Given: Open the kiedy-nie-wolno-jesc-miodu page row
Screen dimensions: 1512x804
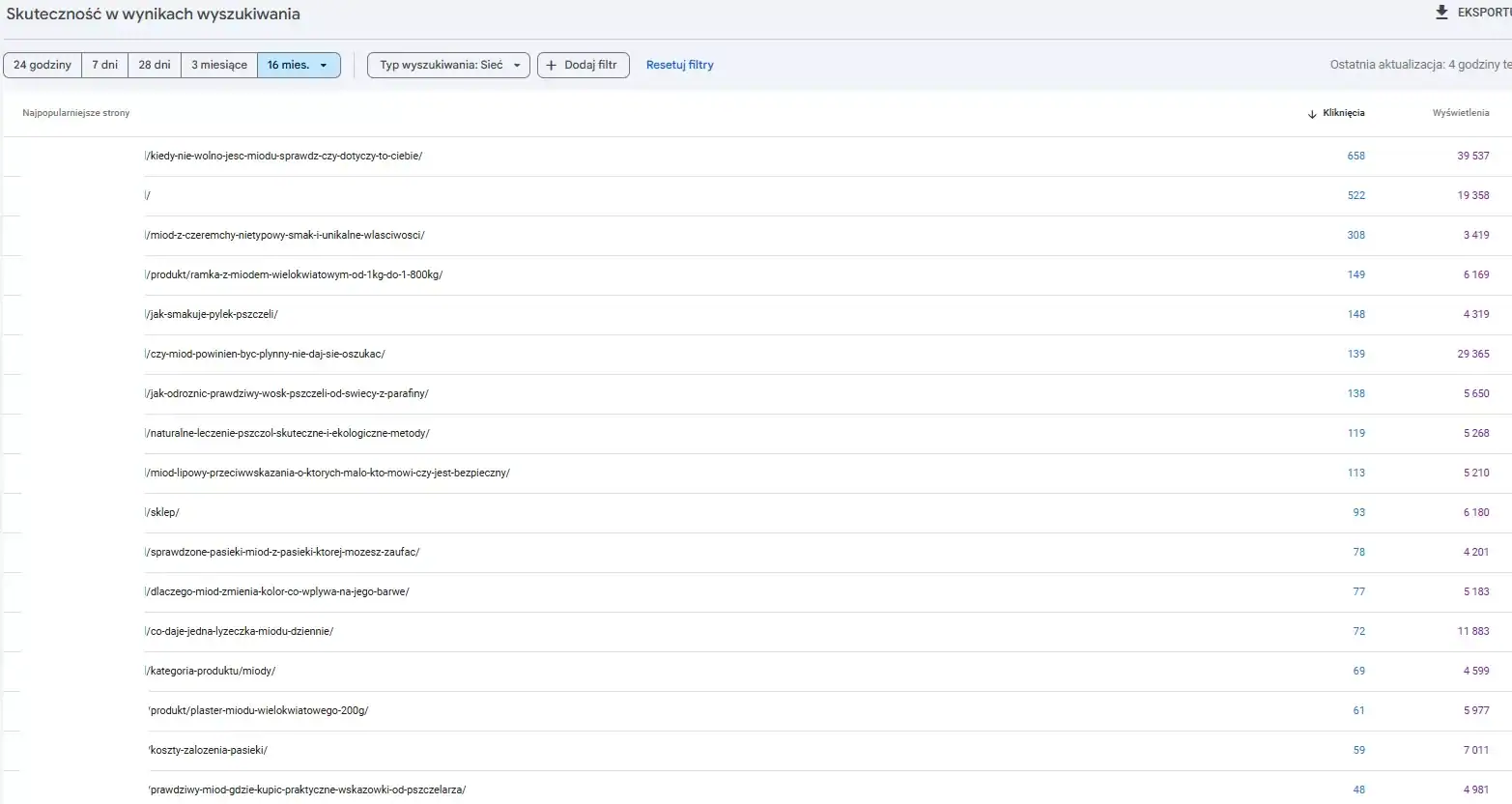Looking at the screenshot, I should tap(284, 156).
